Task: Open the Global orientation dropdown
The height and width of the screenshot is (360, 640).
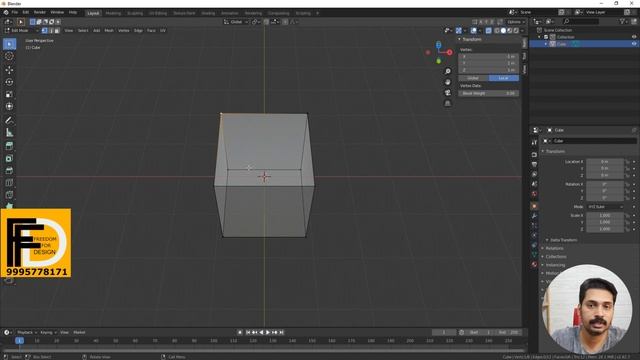Action: (236, 22)
